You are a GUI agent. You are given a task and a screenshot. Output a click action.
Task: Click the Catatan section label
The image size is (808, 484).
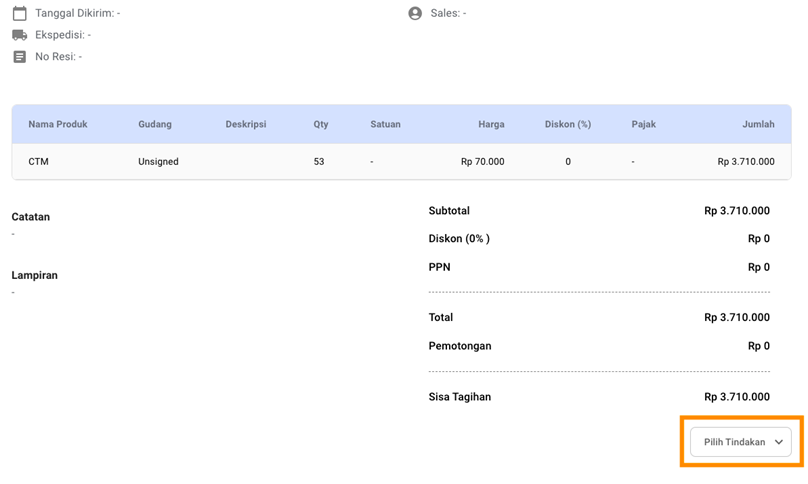[31, 217]
